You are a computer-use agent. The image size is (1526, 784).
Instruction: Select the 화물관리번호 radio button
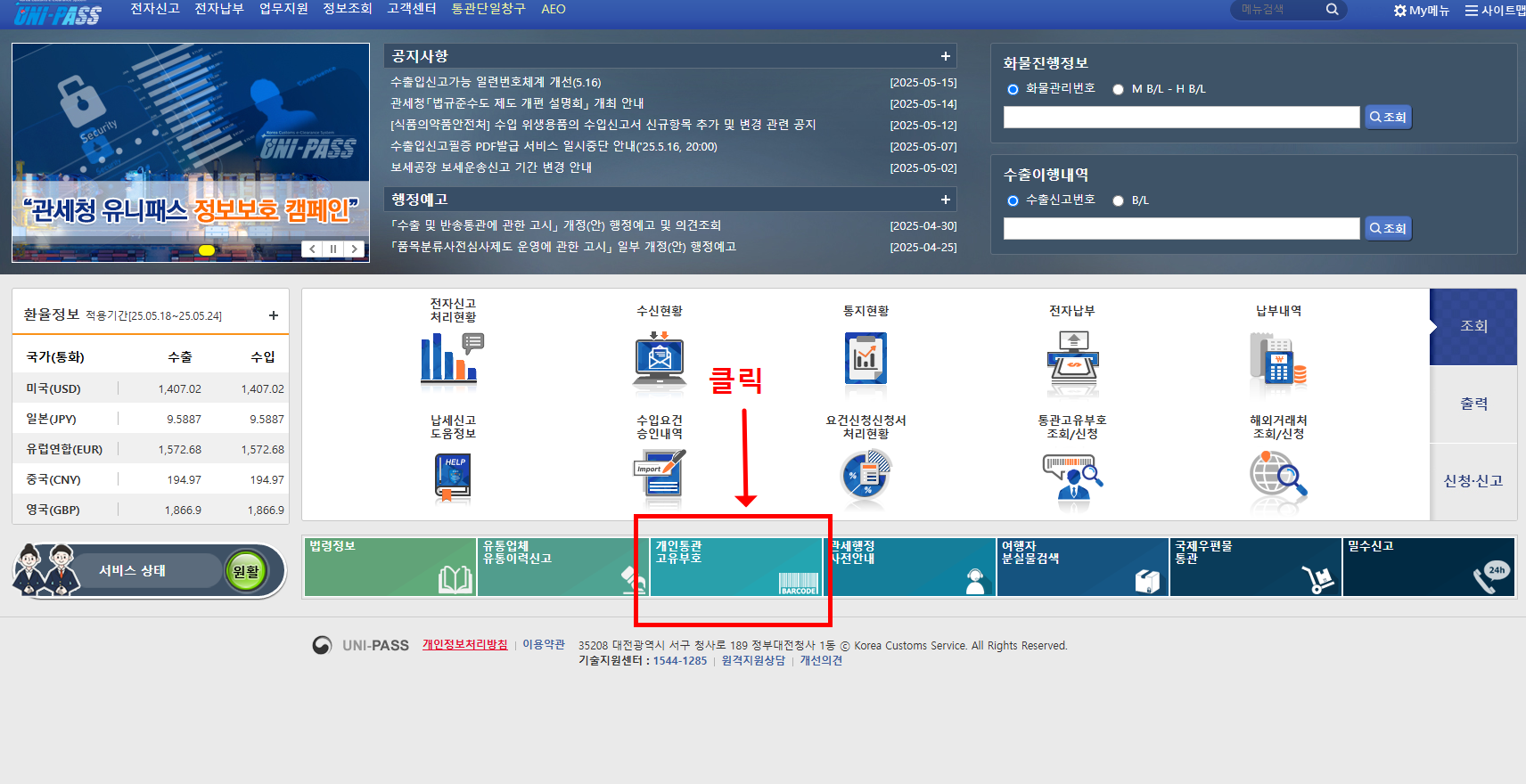1013,89
